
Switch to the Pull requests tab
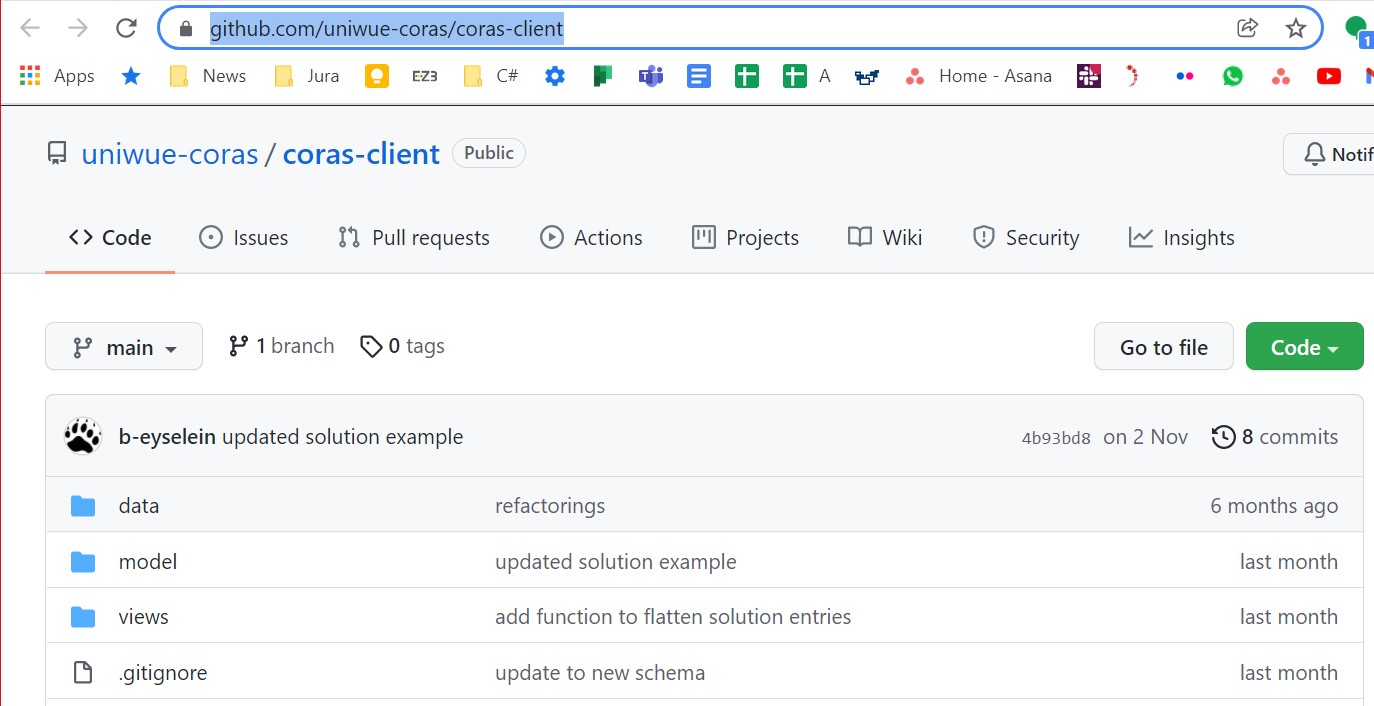click(x=414, y=238)
